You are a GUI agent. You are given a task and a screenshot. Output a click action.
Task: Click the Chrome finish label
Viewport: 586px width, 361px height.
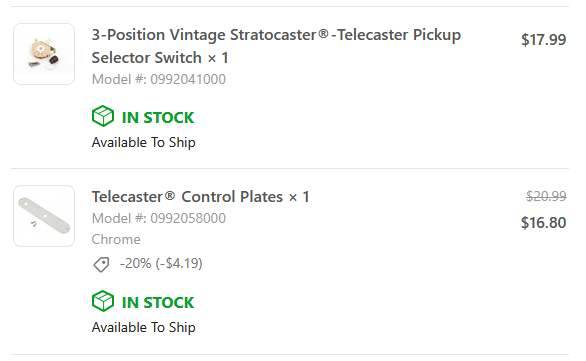click(x=116, y=239)
